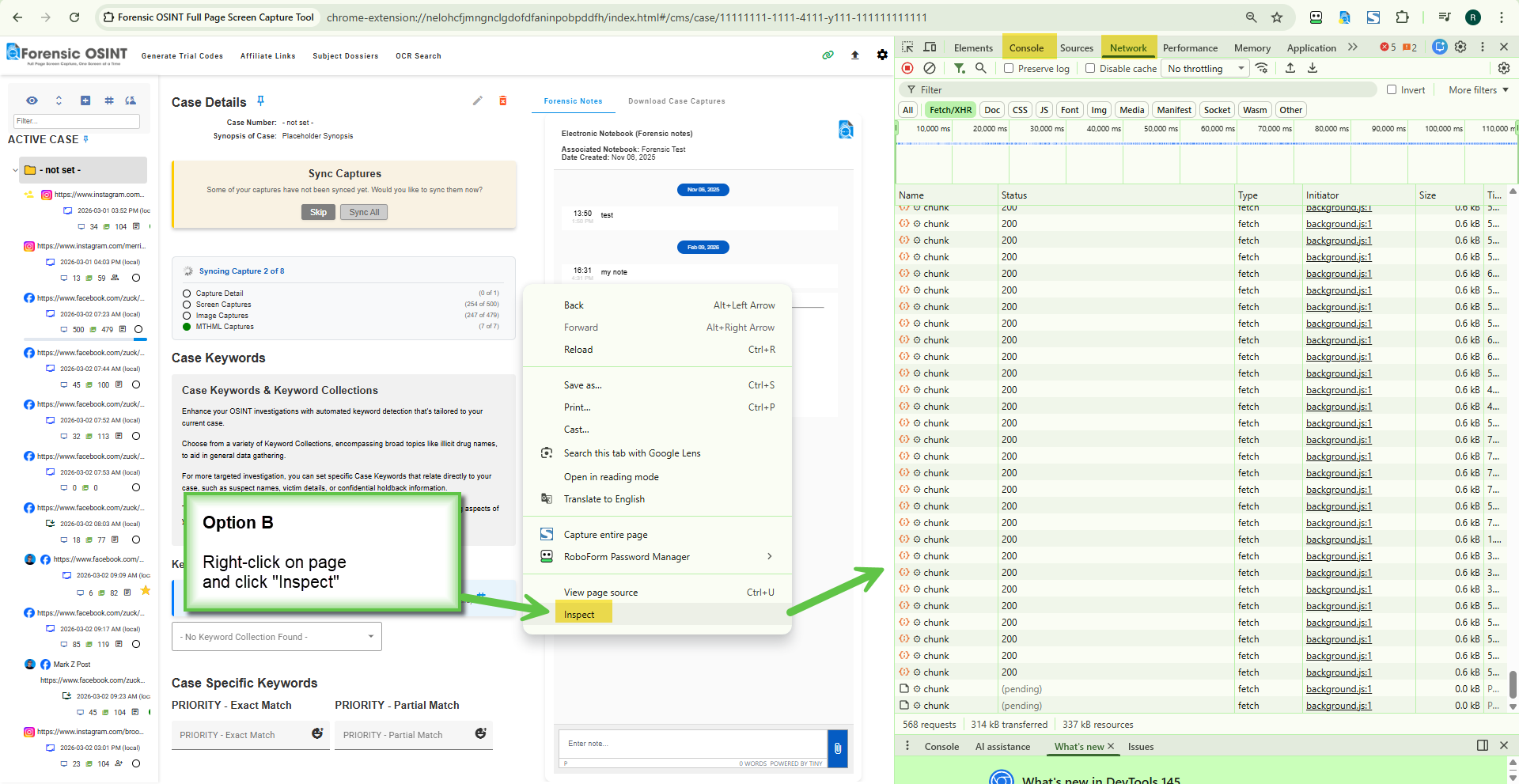1519x784 pixels.
Task: Clear the network log icon
Action: tap(930, 69)
